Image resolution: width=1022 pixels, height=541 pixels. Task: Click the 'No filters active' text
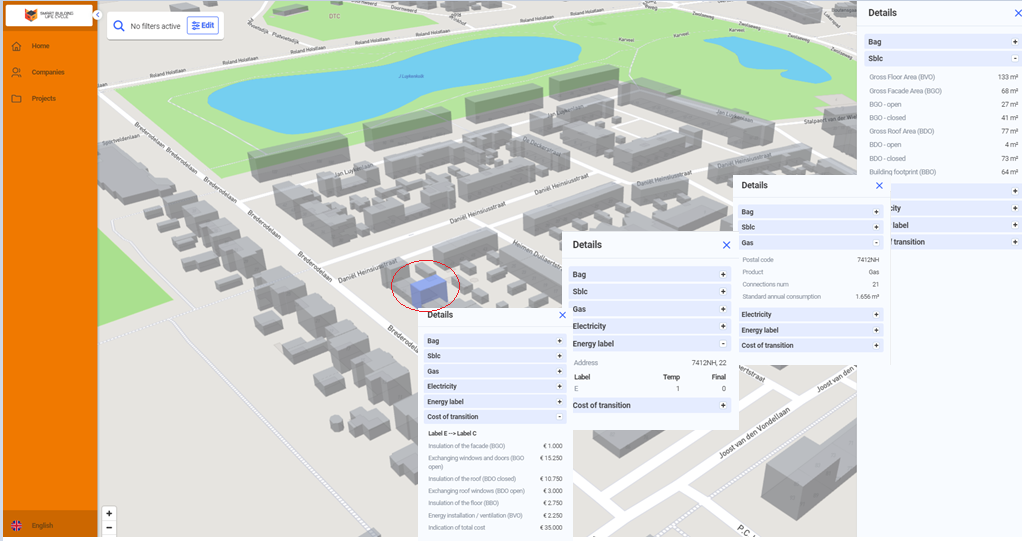tap(155, 26)
